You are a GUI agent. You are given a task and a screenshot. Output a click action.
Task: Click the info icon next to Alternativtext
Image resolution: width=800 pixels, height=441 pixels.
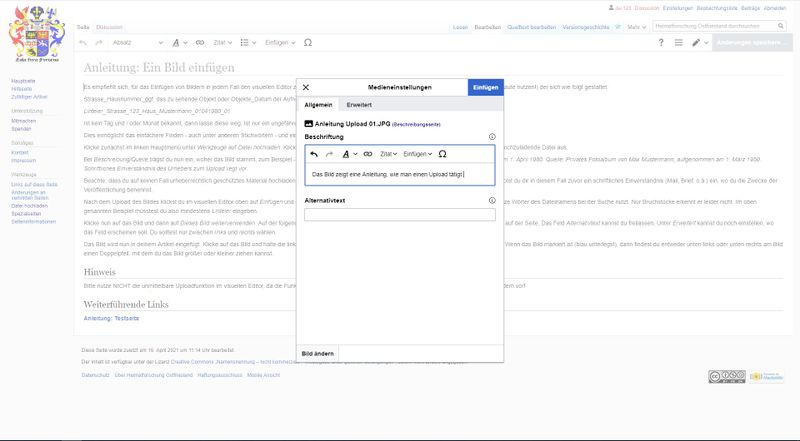pos(491,200)
